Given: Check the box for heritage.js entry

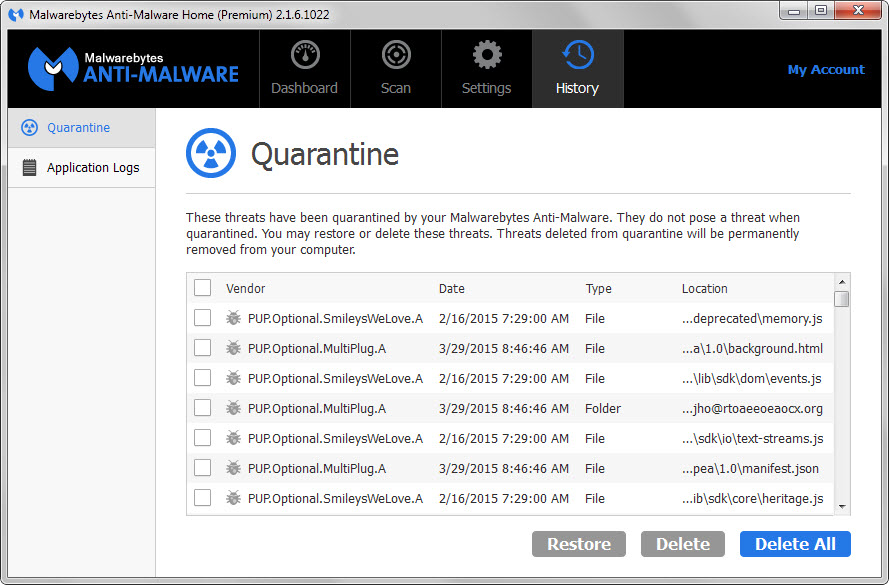Looking at the screenshot, I should pos(202,498).
